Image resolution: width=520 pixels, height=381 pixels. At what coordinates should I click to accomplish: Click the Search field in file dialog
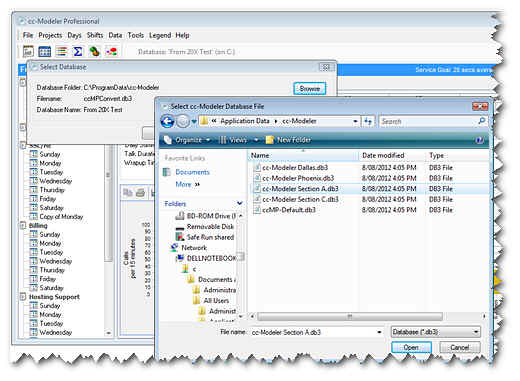[428, 121]
